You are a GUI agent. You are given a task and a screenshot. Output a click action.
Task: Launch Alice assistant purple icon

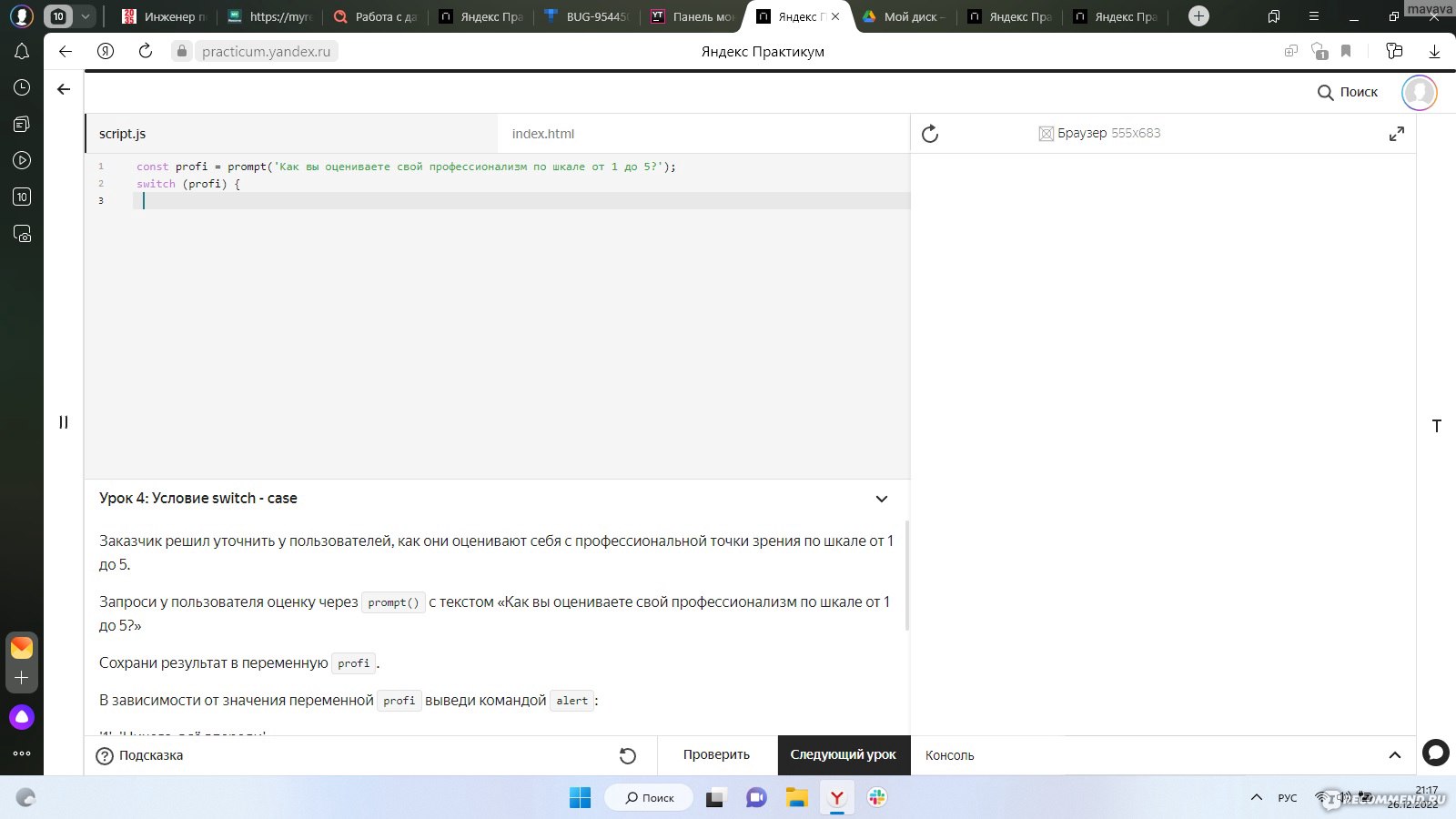pyautogui.click(x=22, y=717)
